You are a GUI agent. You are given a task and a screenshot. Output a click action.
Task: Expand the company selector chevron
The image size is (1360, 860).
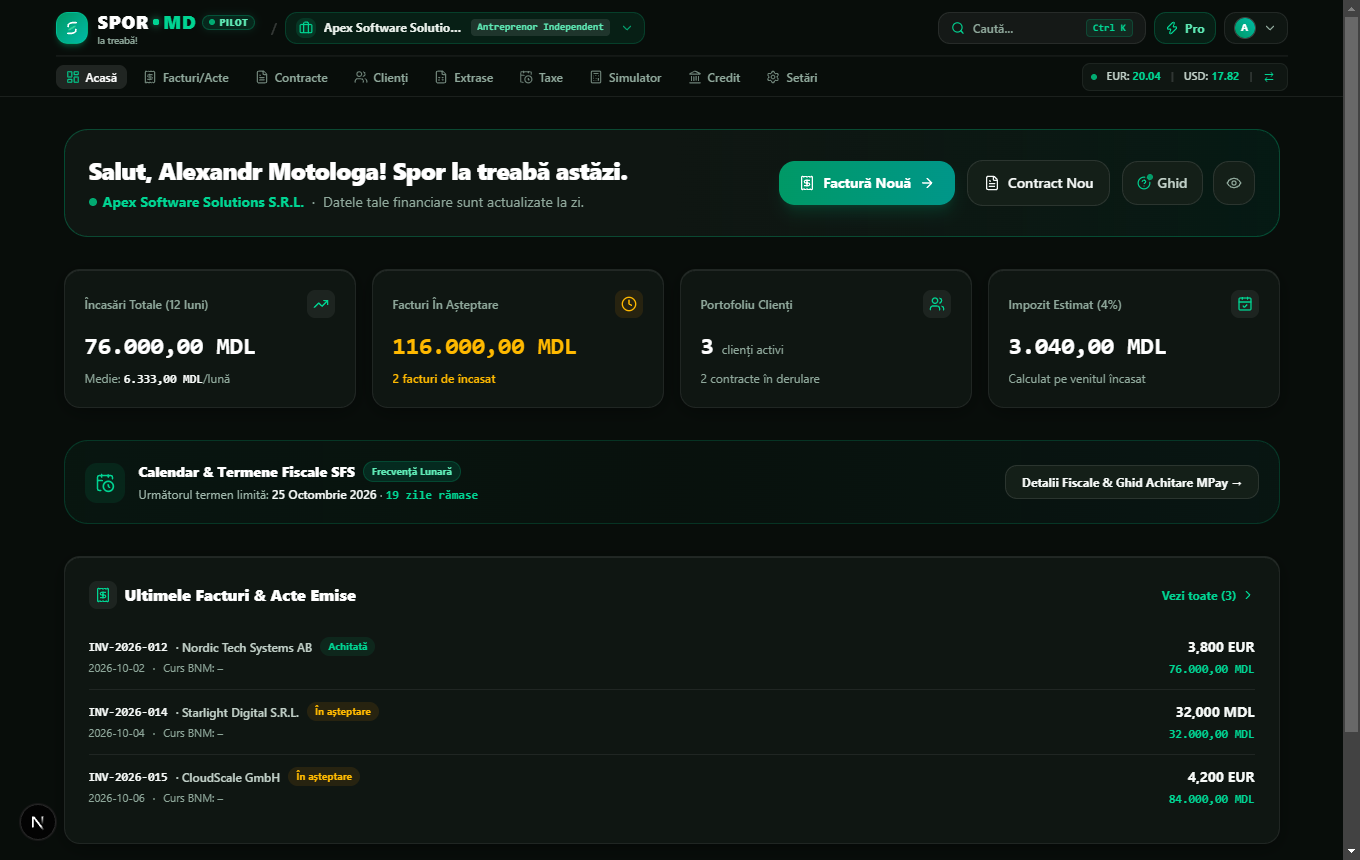[627, 28]
